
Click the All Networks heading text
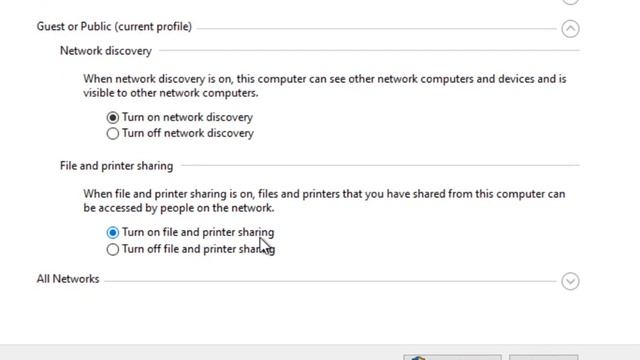pos(68,279)
